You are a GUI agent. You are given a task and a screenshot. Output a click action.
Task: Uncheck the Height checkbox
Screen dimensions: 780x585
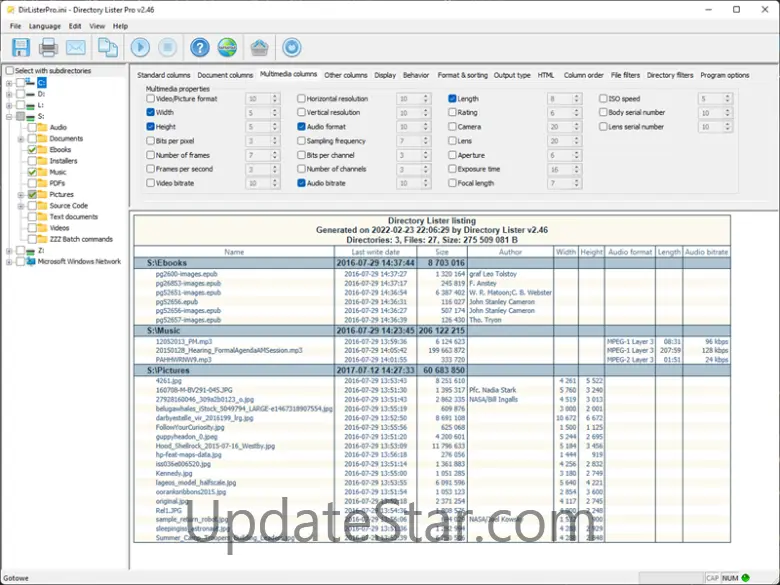150,126
